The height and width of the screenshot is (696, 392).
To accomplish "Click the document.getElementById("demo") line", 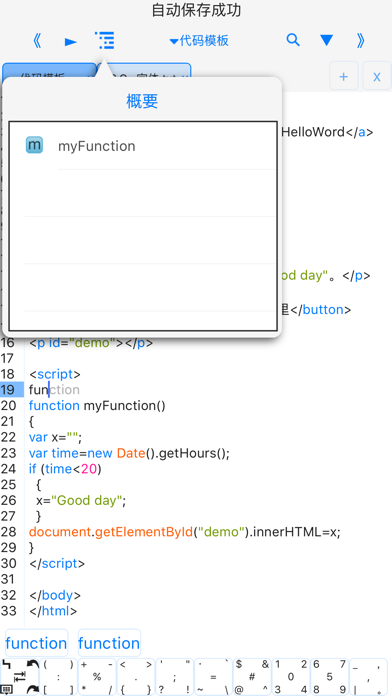I will pyautogui.click(x=185, y=532).
